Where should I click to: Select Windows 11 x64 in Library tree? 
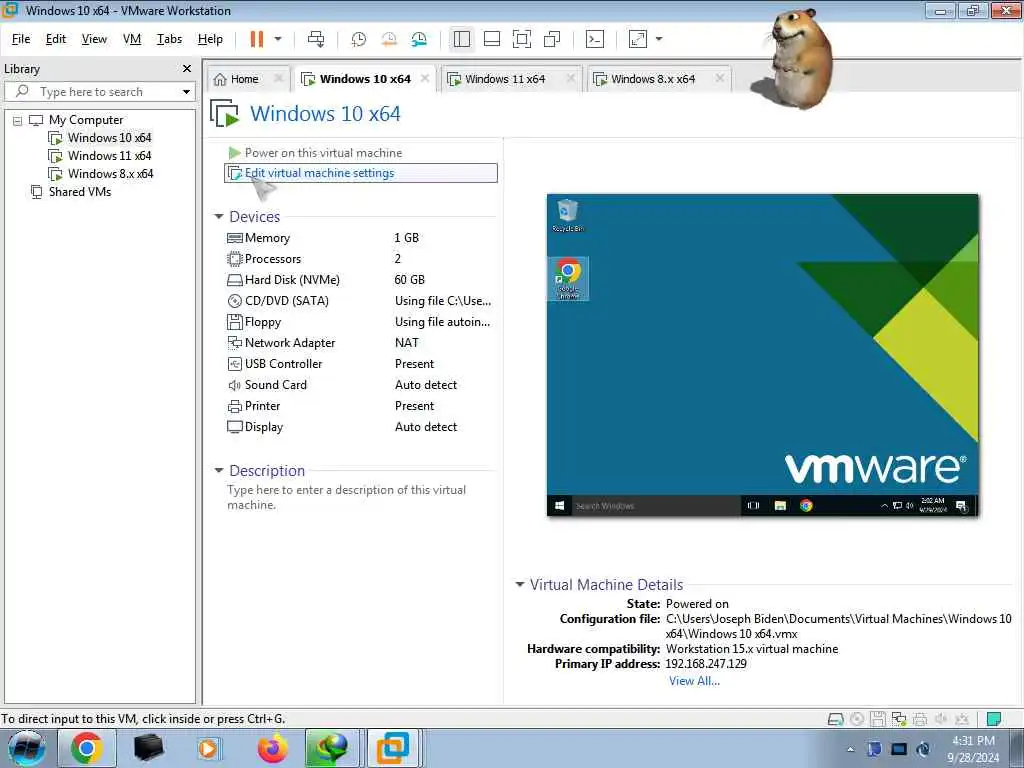(x=100, y=156)
